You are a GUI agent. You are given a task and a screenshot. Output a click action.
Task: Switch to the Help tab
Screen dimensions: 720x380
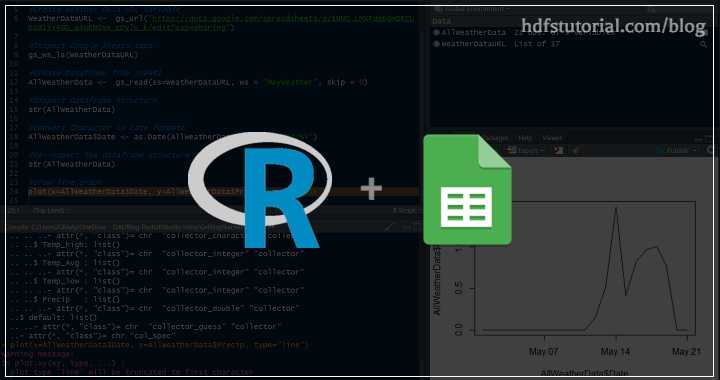coord(524,138)
